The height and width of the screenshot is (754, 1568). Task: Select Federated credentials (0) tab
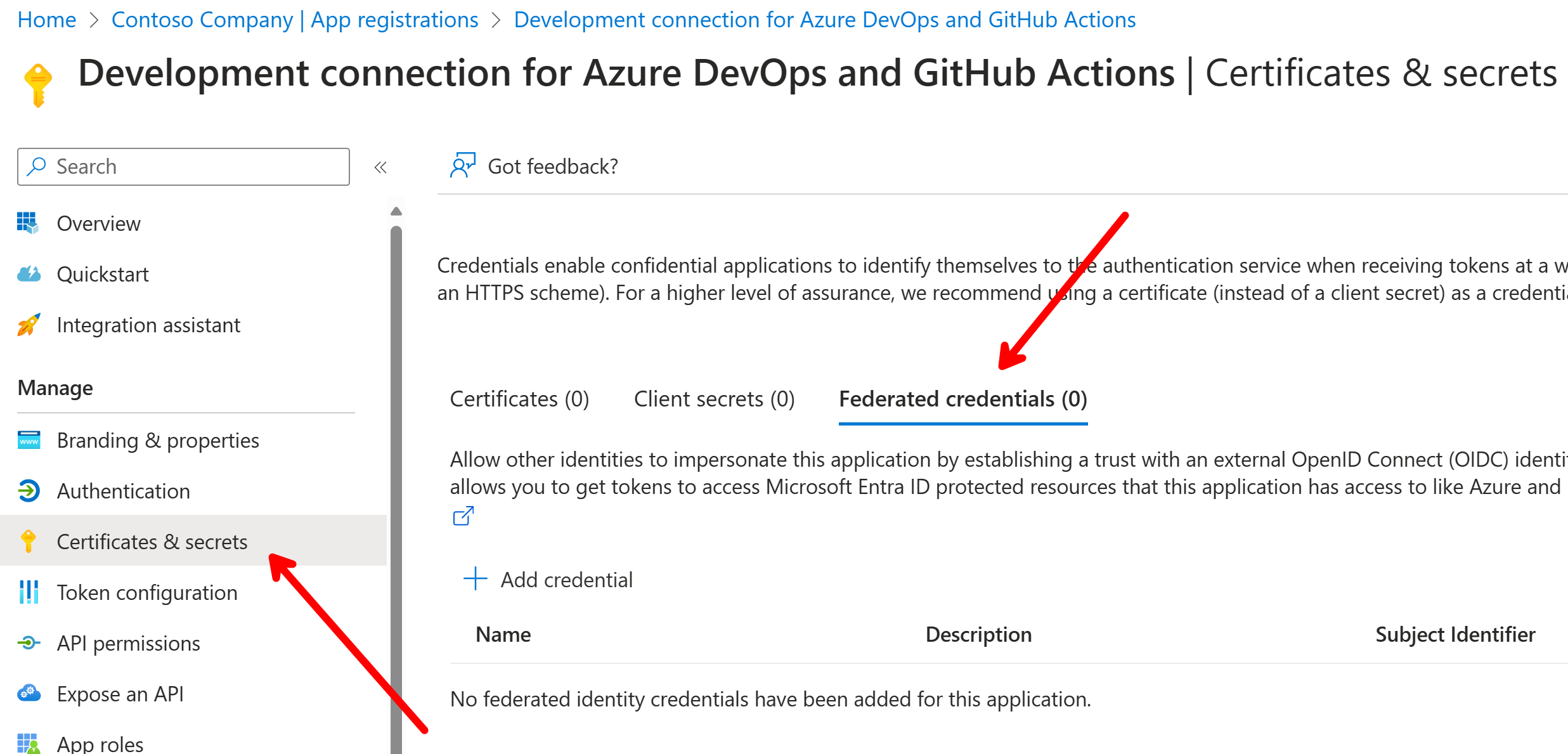pyautogui.click(x=963, y=399)
